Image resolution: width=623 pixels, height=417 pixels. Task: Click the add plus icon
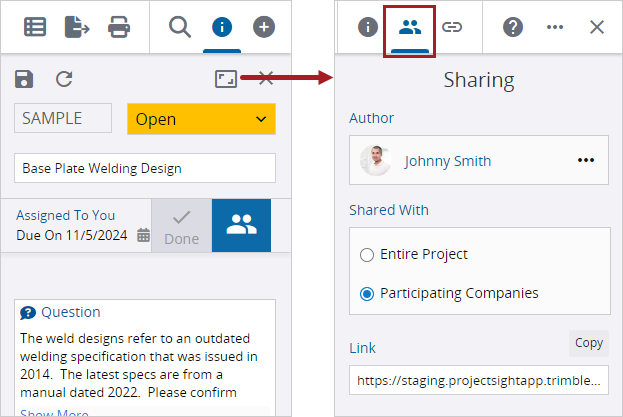pyautogui.click(x=264, y=27)
